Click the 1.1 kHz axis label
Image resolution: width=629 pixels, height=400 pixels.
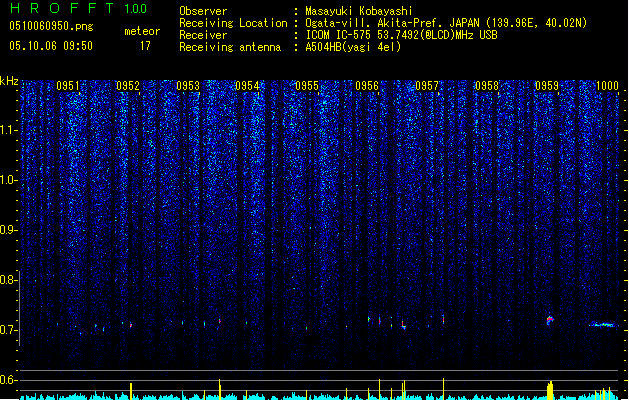(x=9, y=130)
